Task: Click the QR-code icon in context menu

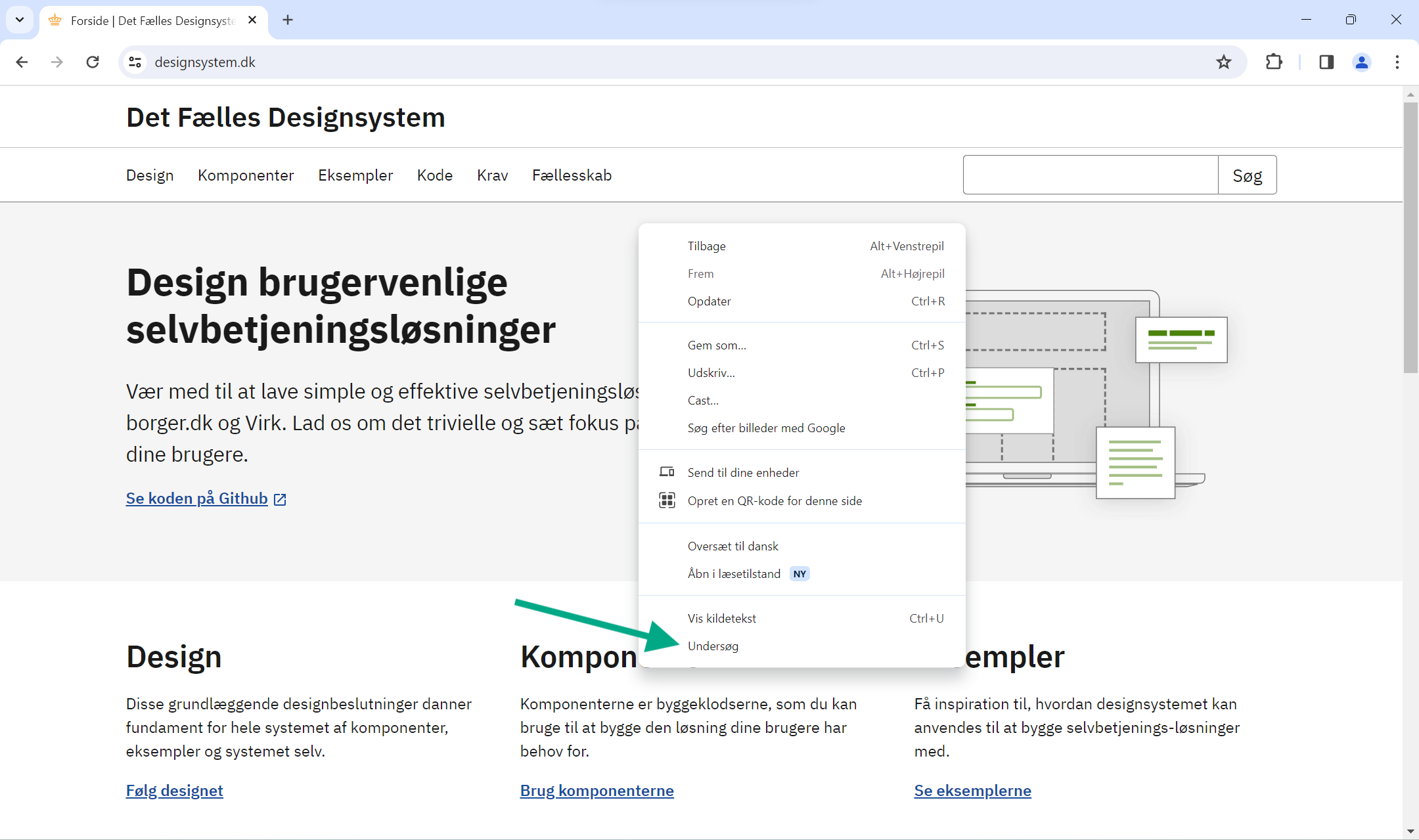Action: tap(667, 500)
